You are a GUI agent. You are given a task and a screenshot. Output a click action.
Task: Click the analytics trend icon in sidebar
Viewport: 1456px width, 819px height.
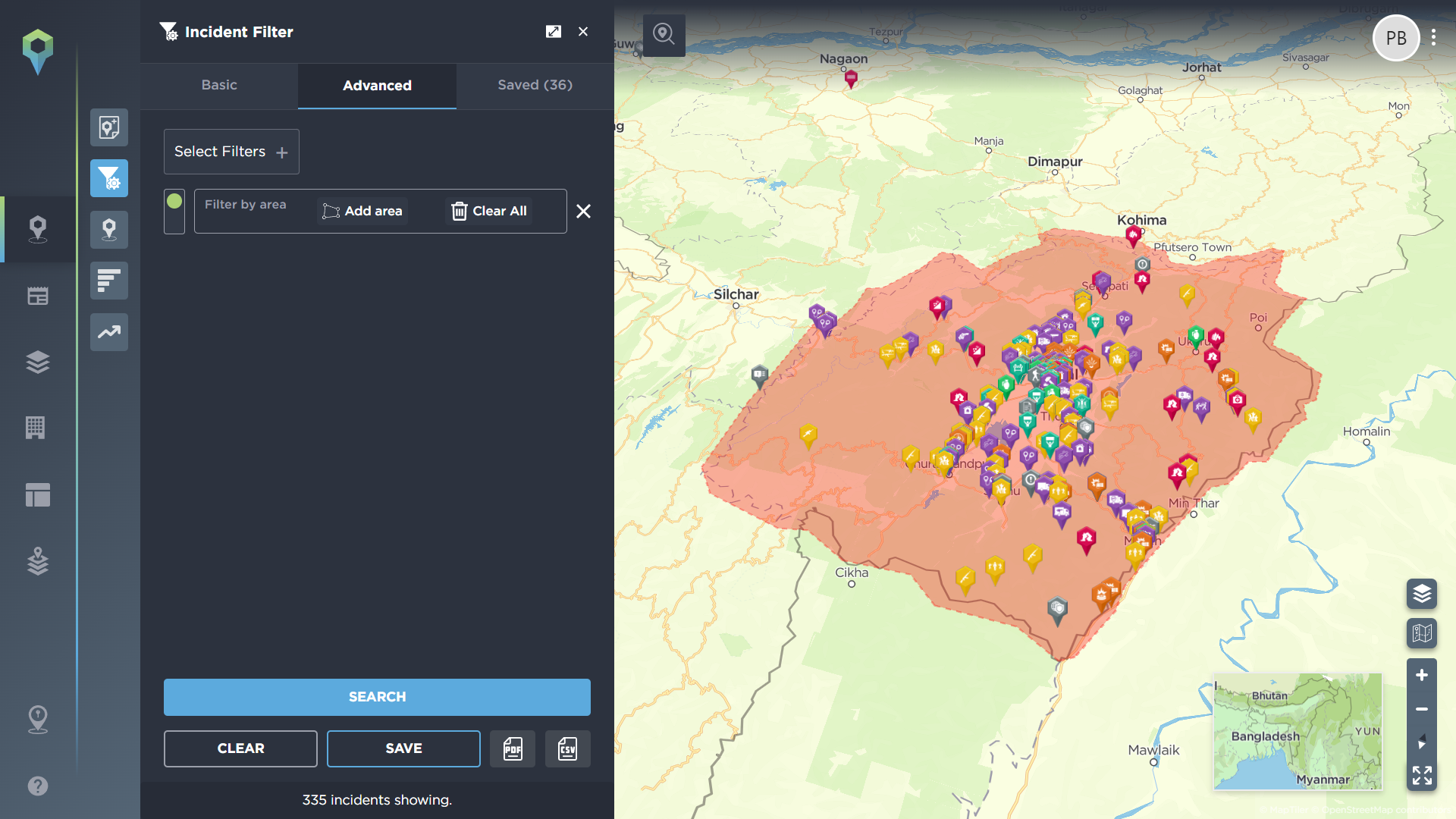(x=110, y=331)
